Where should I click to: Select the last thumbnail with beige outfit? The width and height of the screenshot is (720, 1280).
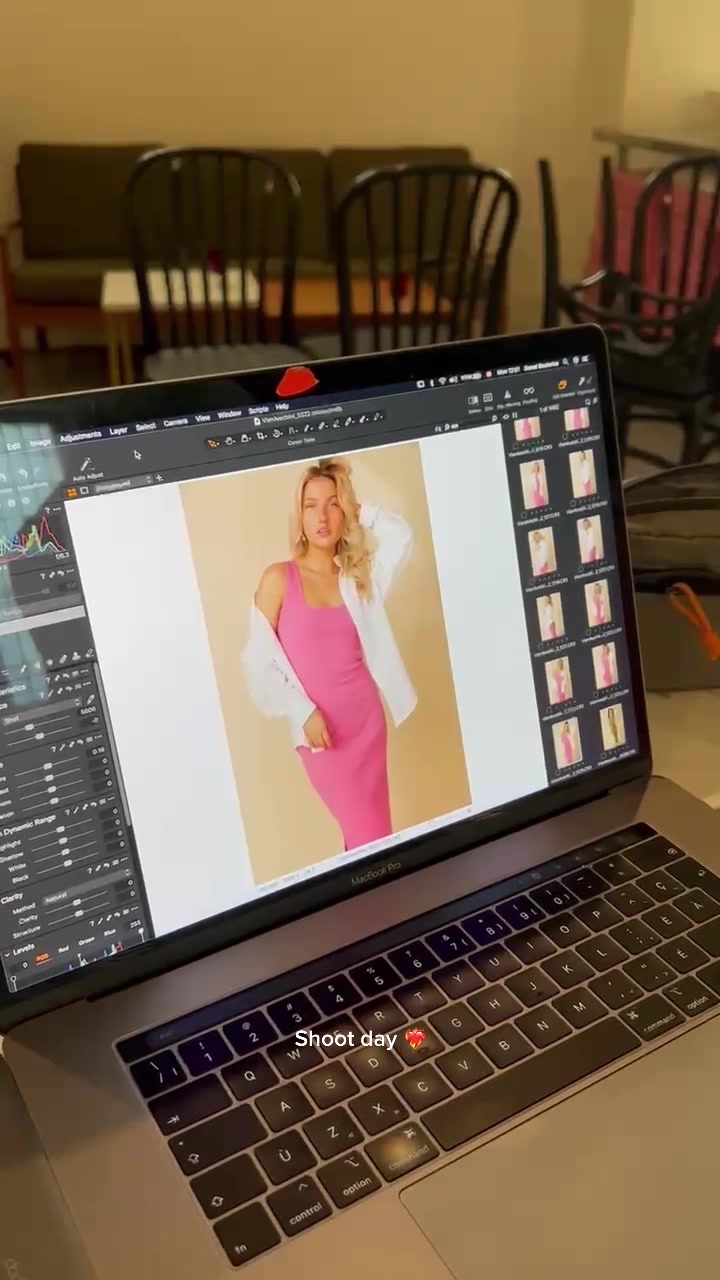pyautogui.click(x=611, y=727)
